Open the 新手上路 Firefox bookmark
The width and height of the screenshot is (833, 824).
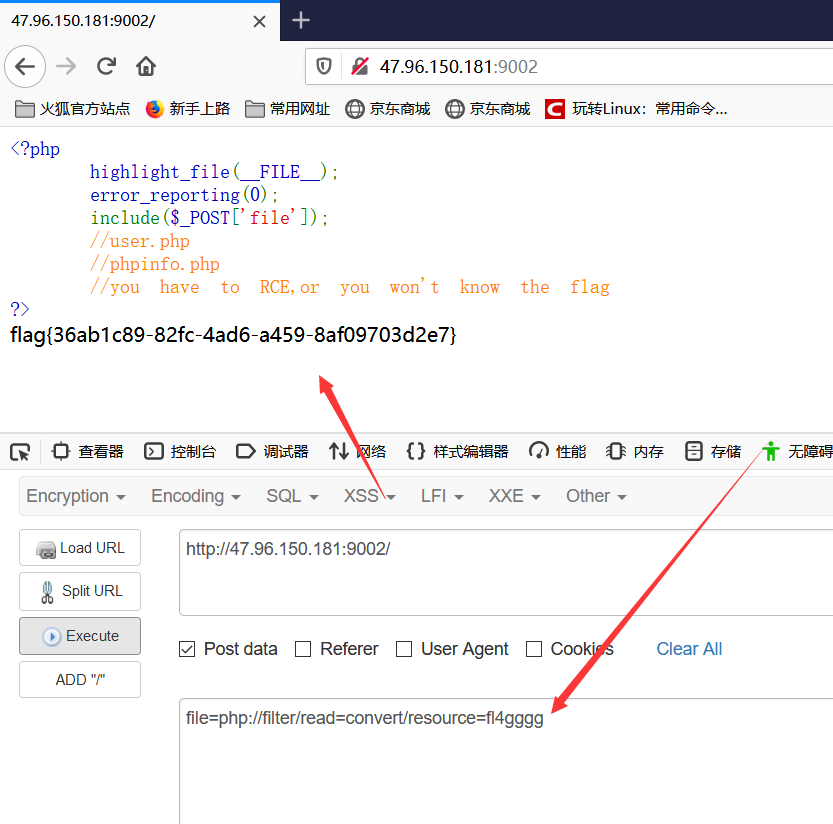point(188,109)
